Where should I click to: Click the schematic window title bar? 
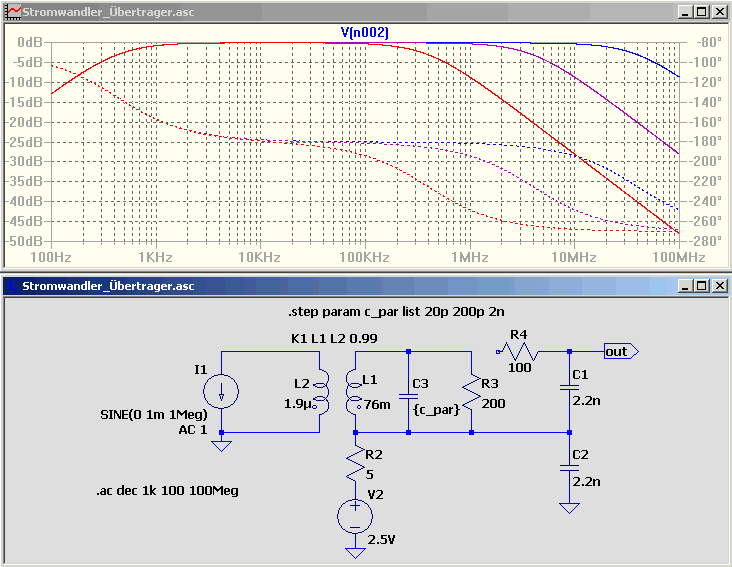(x=366, y=286)
